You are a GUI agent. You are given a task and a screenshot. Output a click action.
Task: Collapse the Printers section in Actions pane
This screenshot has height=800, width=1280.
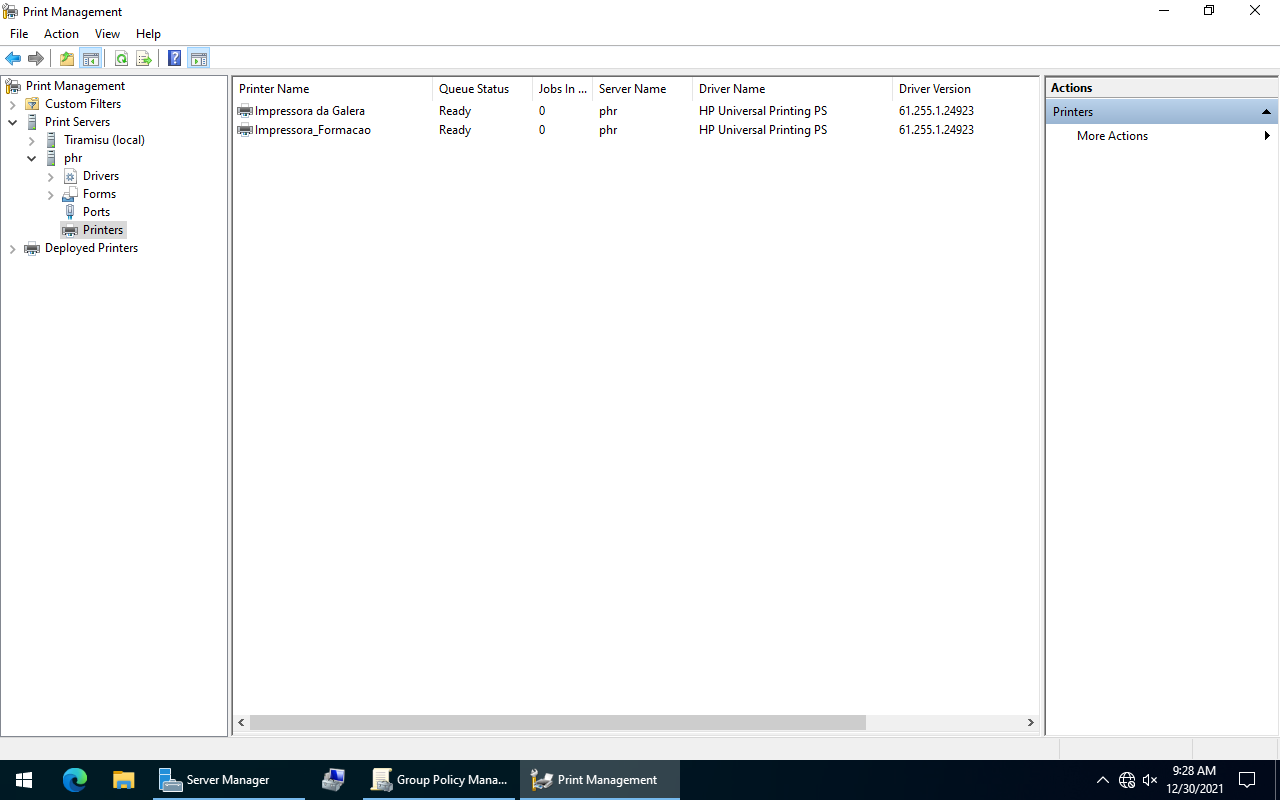pyautogui.click(x=1266, y=112)
